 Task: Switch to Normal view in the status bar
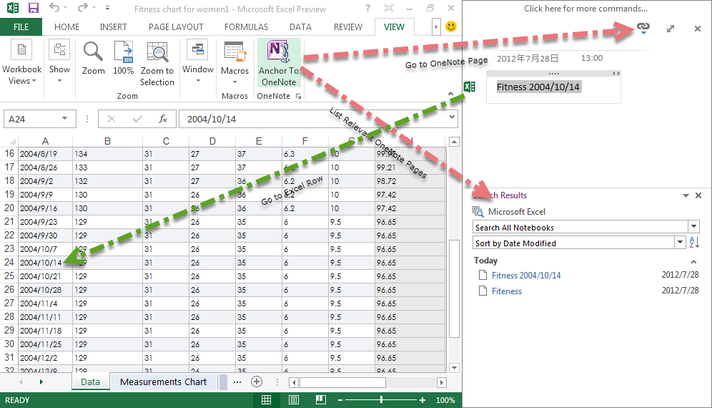[x=266, y=400]
